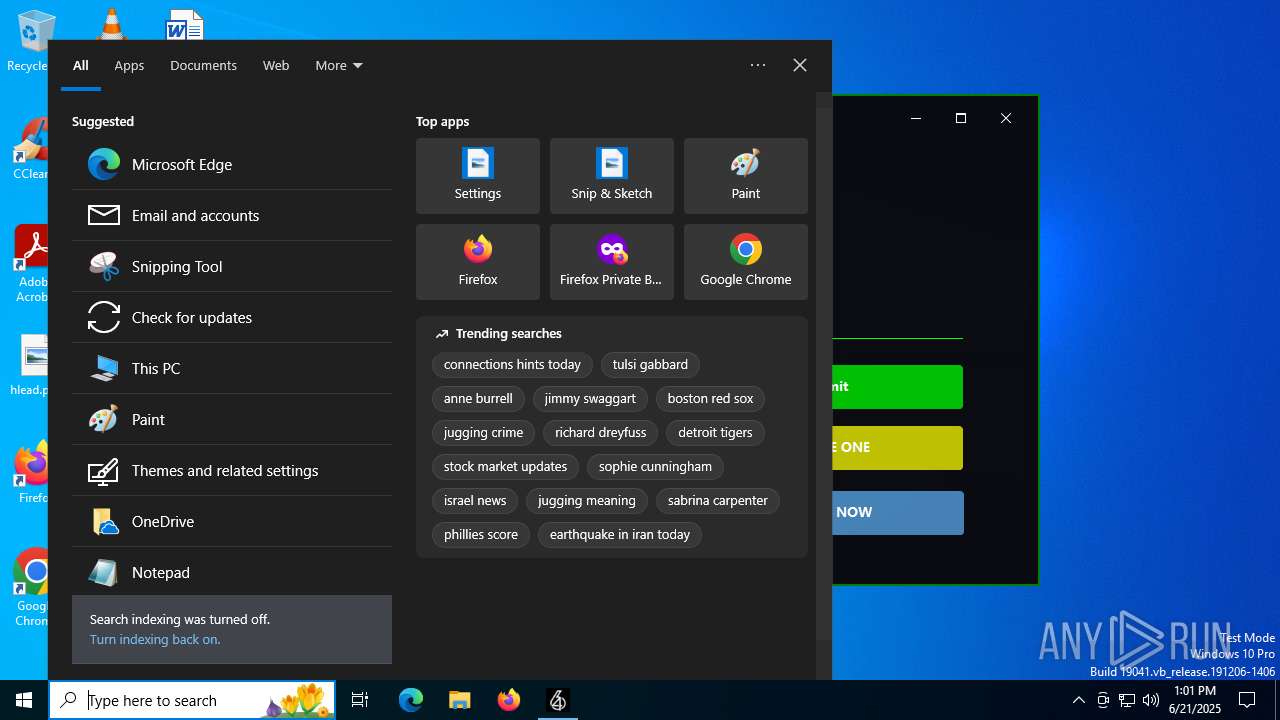Search trending 'jugging crime'
Image resolution: width=1280 pixels, height=720 pixels.
point(483,433)
